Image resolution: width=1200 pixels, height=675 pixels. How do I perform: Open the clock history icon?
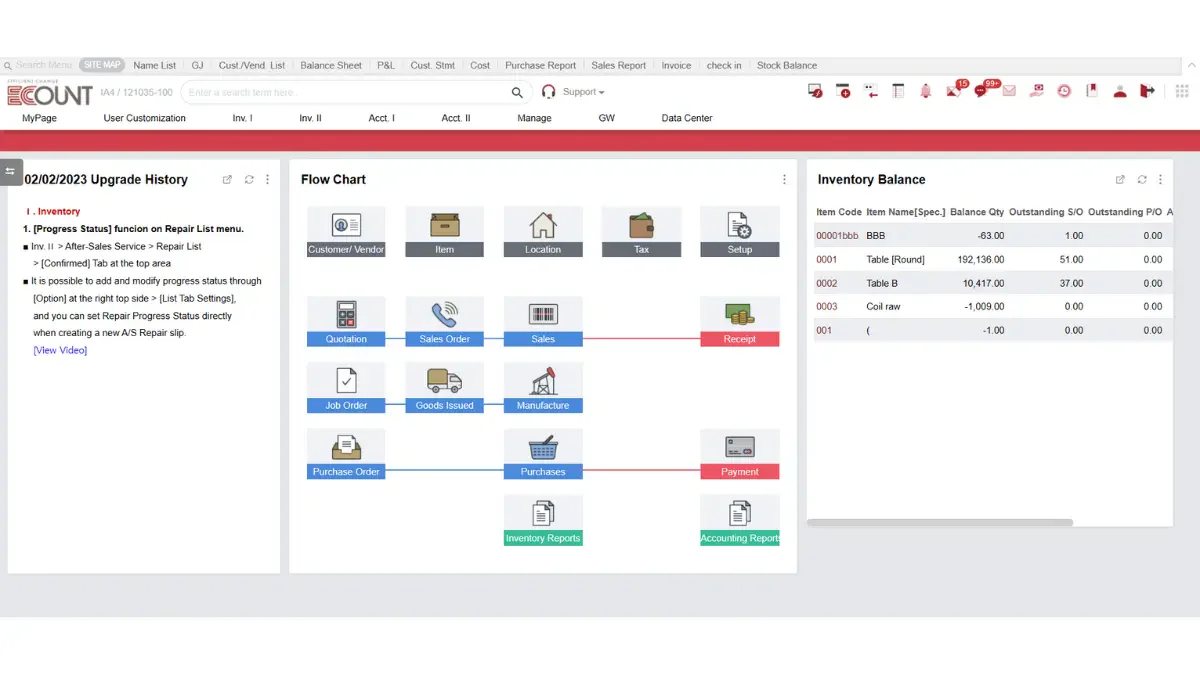[1064, 91]
